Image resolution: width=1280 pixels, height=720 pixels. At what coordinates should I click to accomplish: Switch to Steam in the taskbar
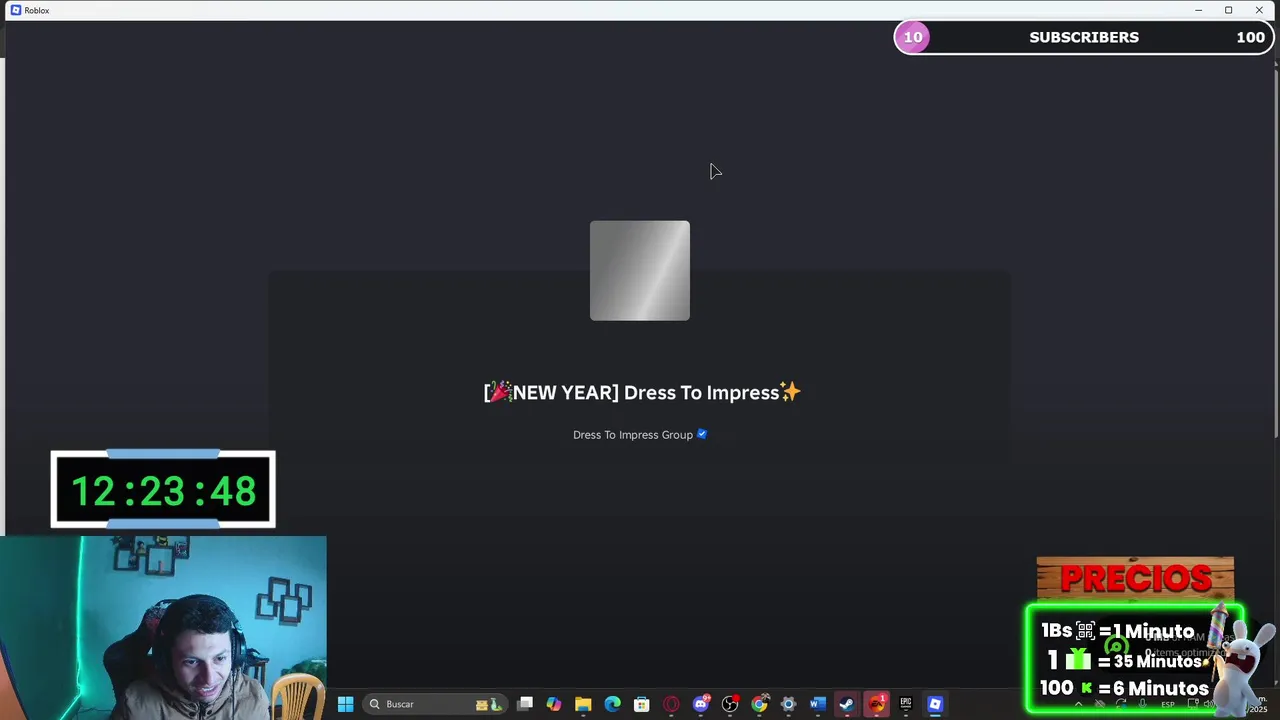(x=847, y=704)
